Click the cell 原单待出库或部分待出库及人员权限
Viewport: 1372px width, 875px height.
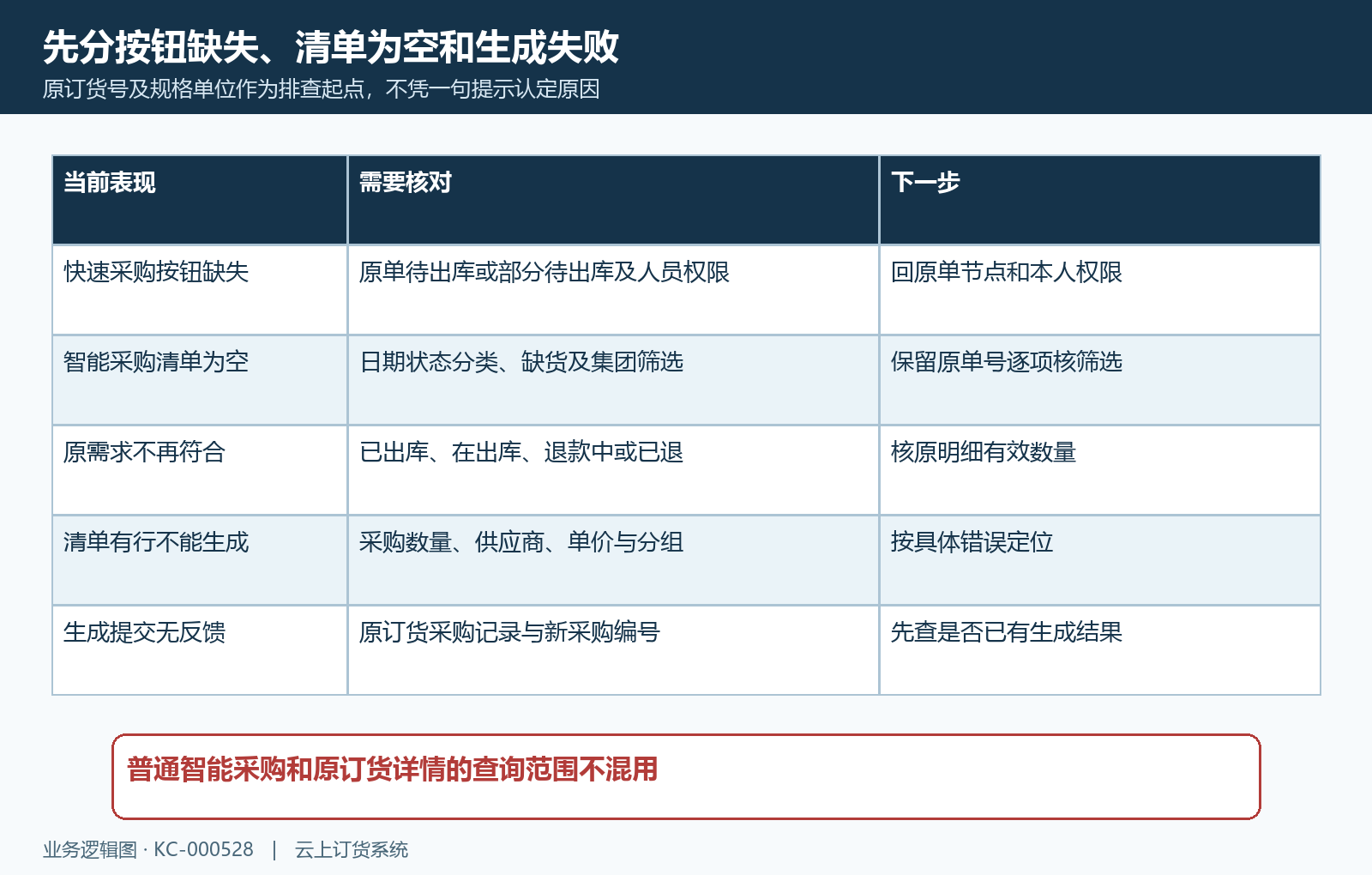click(613, 290)
